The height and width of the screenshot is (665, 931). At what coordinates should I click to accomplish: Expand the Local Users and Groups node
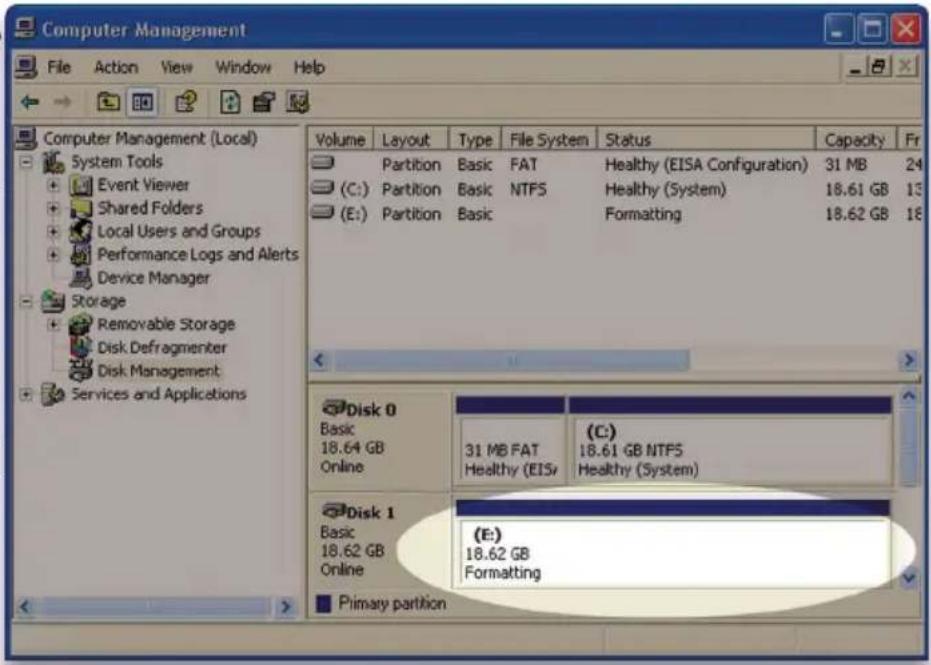[53, 232]
